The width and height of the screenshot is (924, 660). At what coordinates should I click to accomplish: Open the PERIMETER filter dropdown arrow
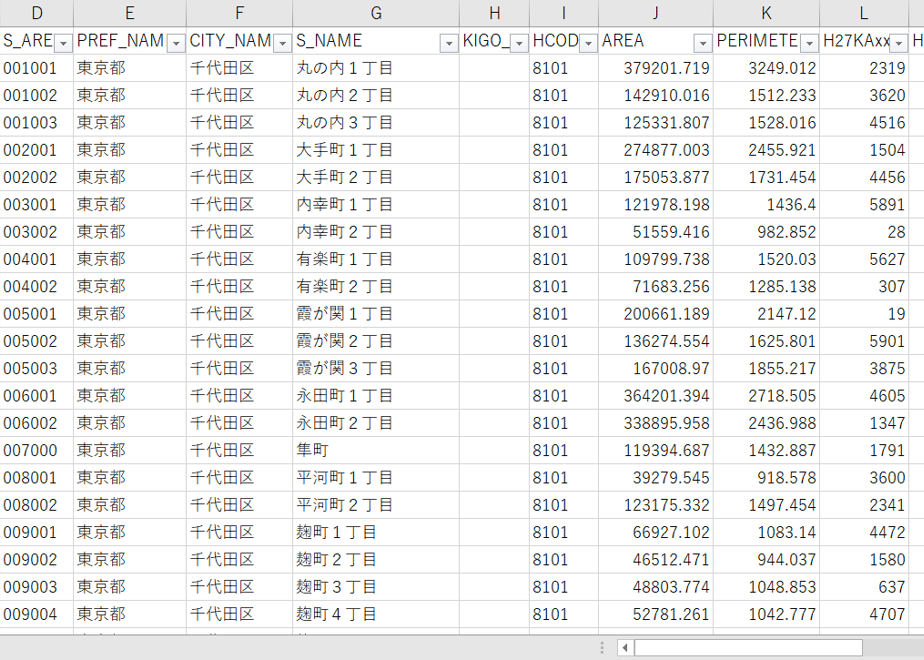click(809, 43)
